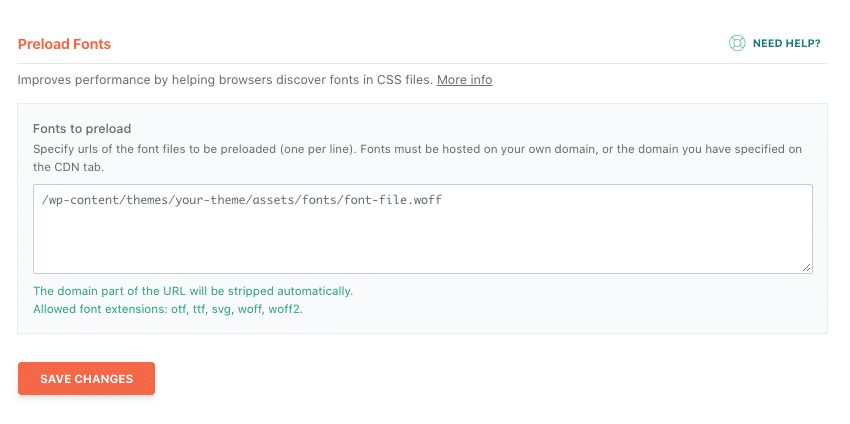Click the lifebuoy Need Help icon
The height and width of the screenshot is (424, 850).
(x=737, y=43)
